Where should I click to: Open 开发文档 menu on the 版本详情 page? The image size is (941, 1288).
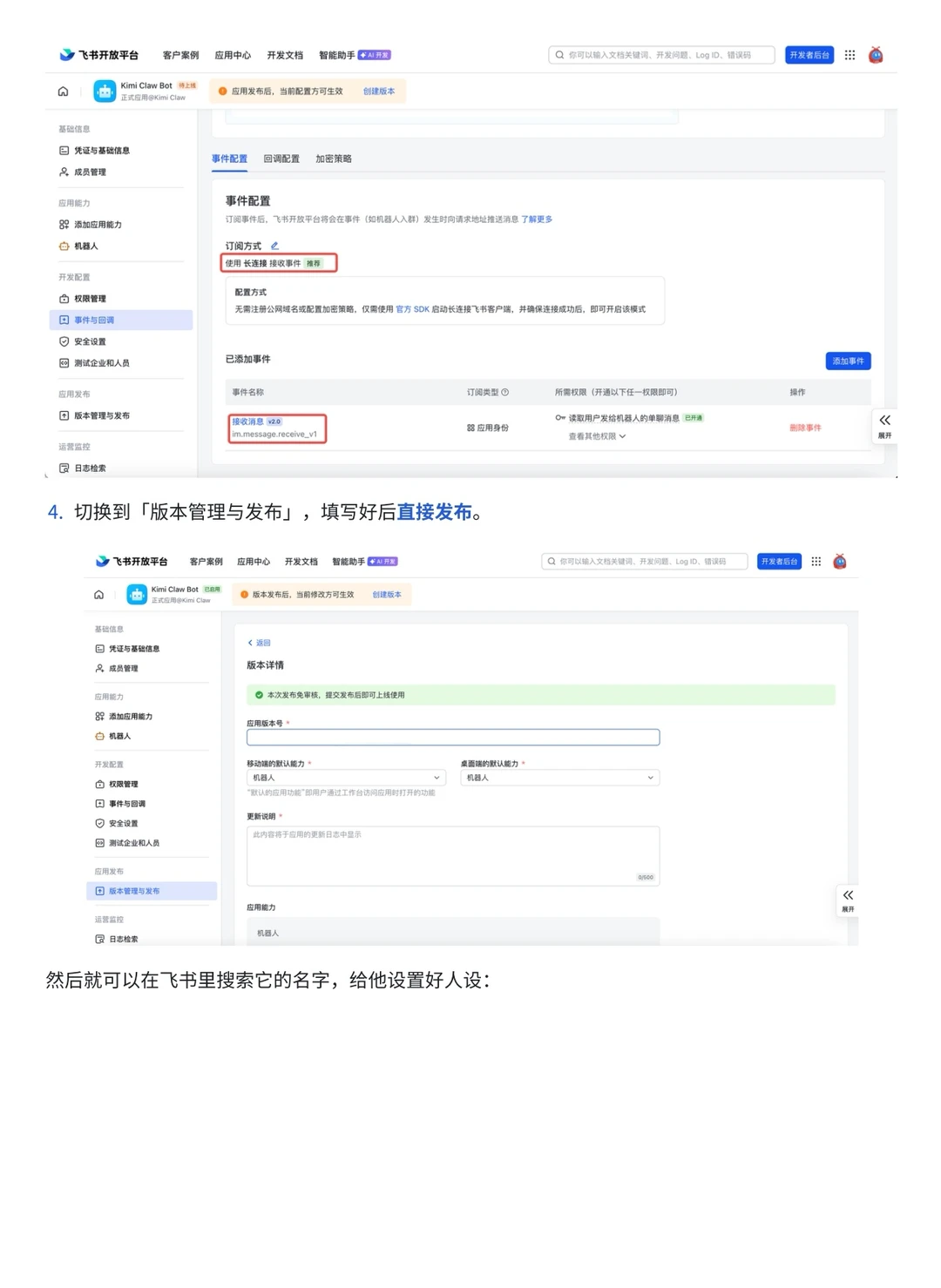(x=301, y=562)
